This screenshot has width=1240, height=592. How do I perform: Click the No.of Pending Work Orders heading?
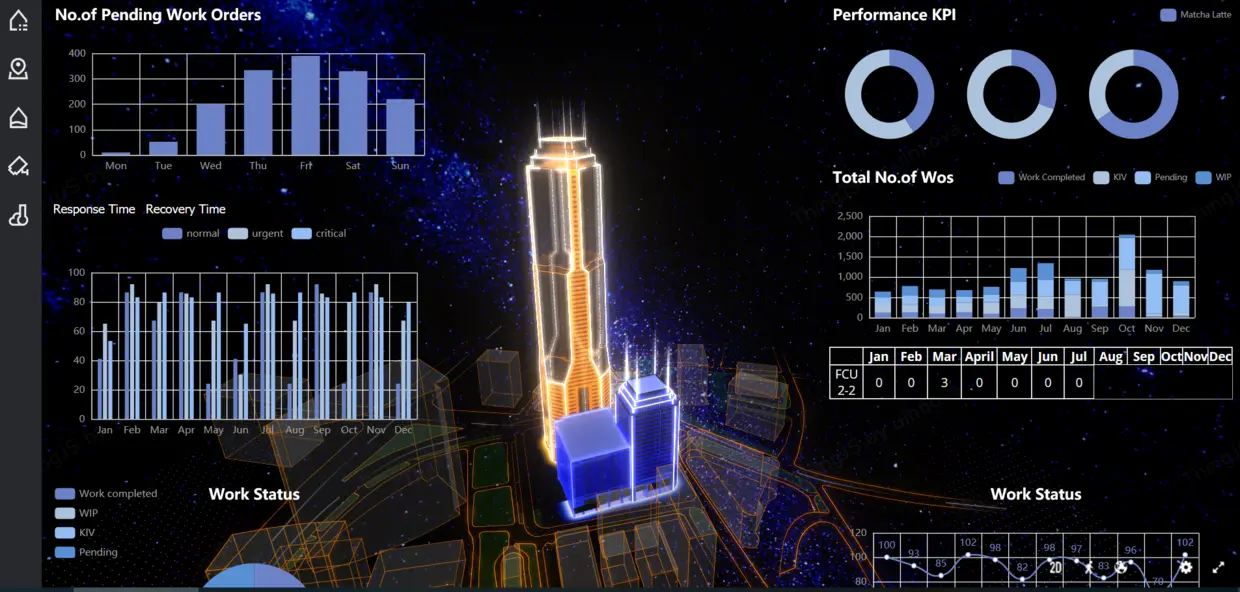point(158,14)
